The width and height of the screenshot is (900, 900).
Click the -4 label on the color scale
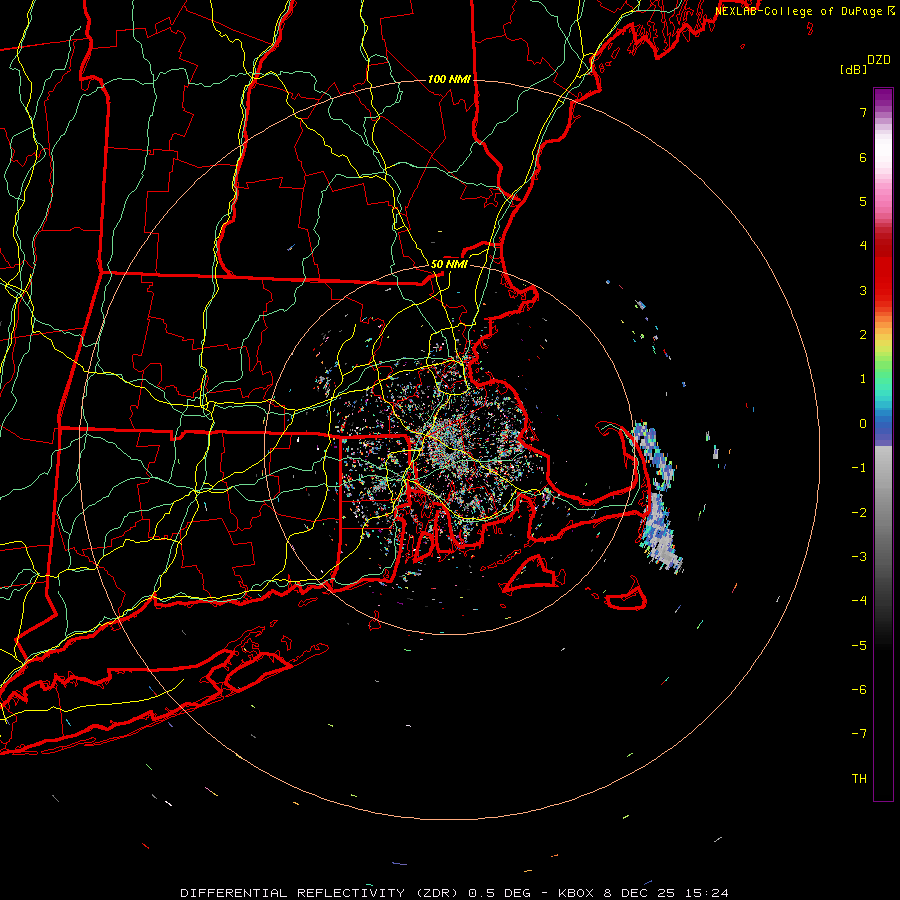pos(859,601)
